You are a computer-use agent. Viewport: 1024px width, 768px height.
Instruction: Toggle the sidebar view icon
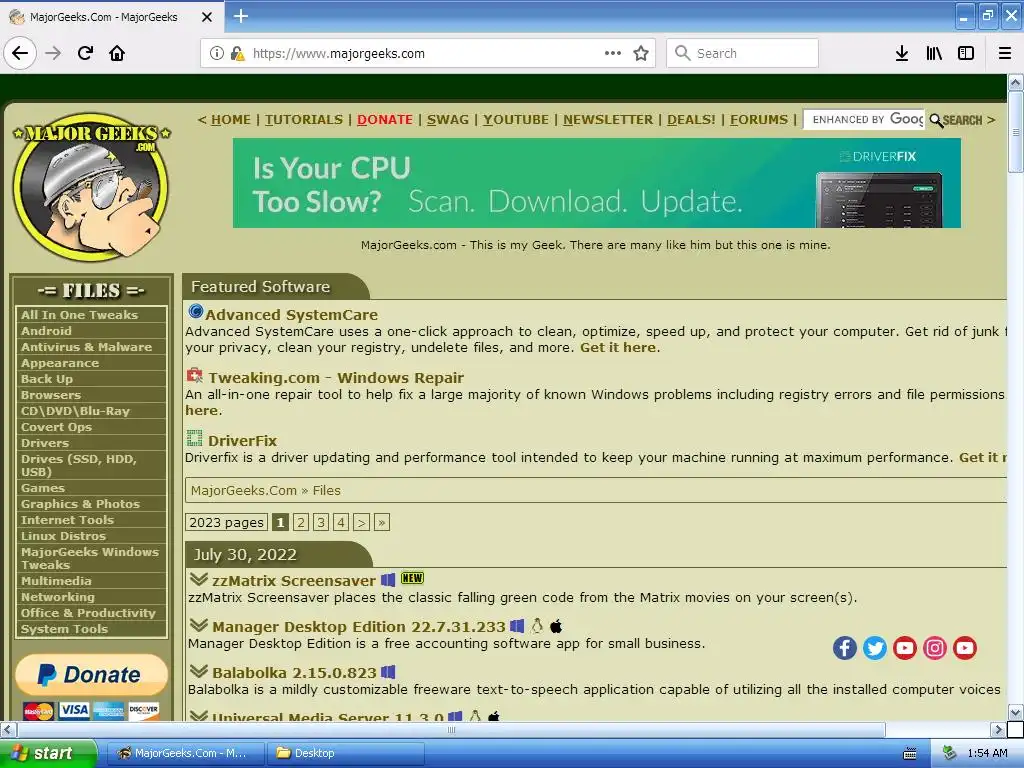pyautogui.click(x=966, y=53)
